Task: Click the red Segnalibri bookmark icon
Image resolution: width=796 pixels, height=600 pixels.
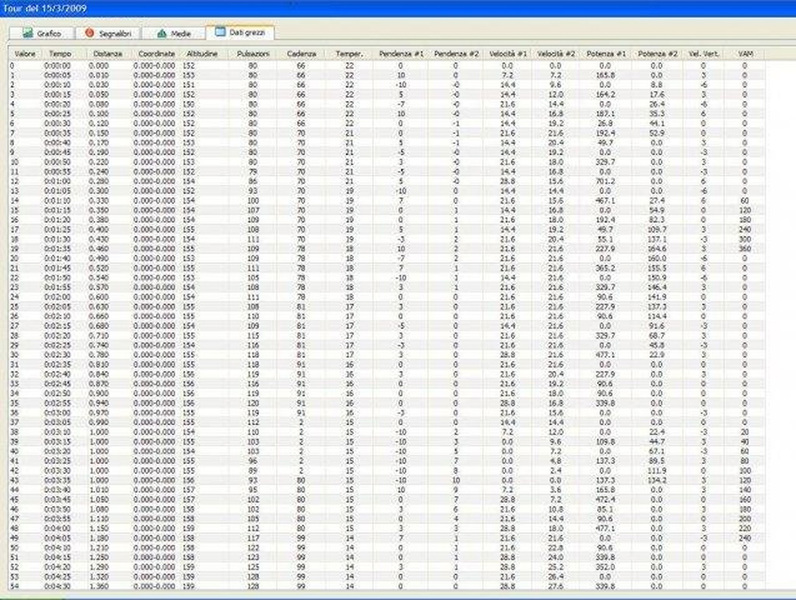Action: pos(90,32)
